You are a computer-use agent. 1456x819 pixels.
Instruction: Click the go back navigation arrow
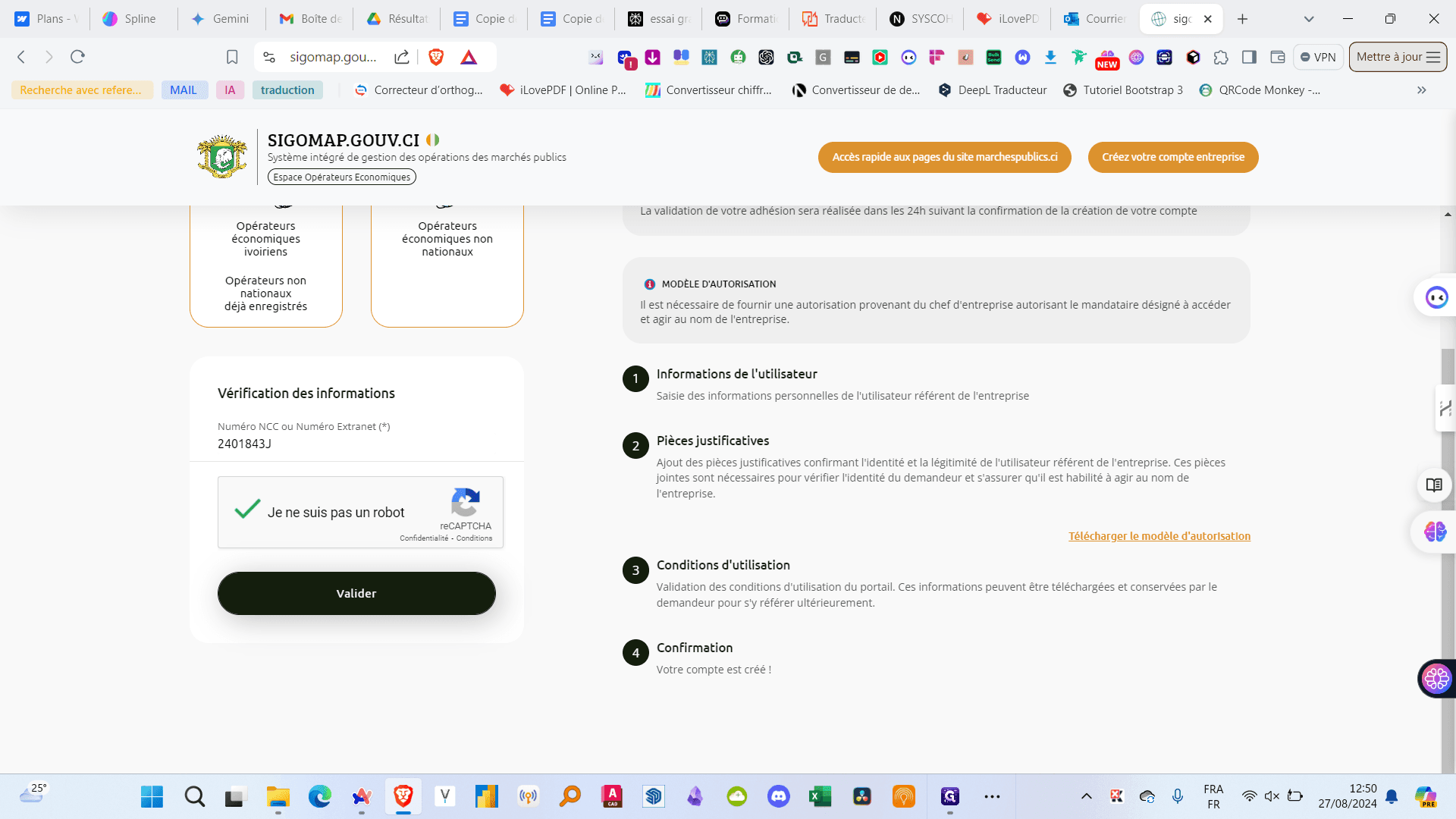[21, 57]
